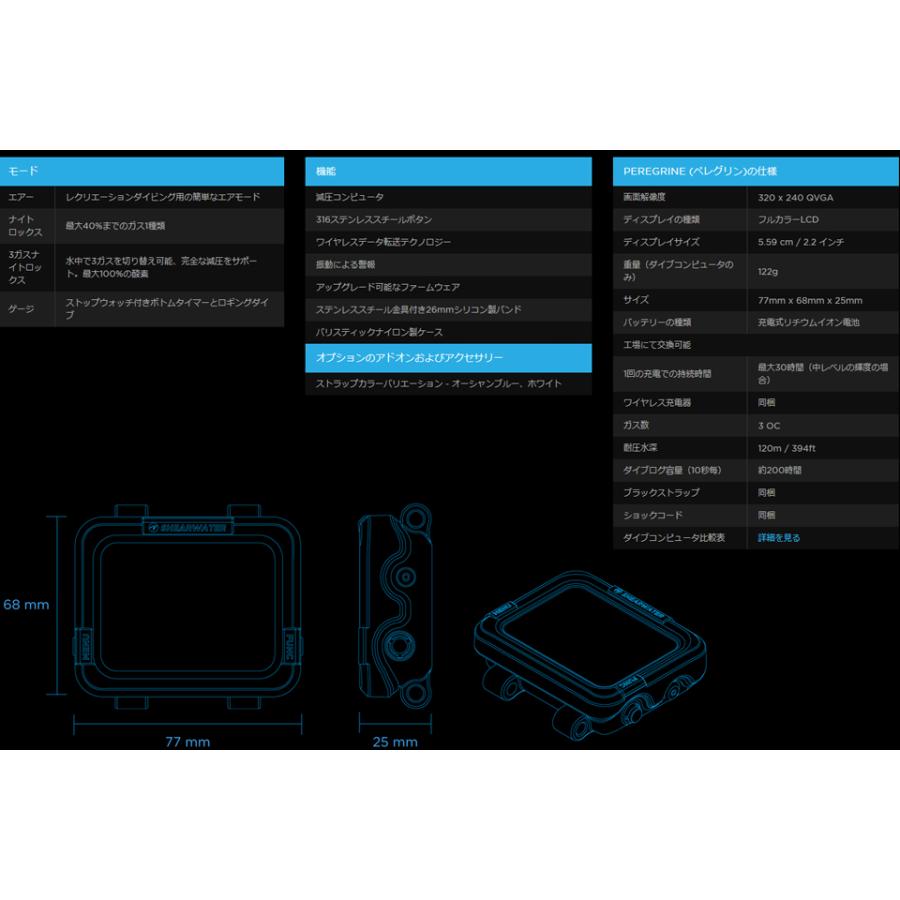The image size is (900, 900).
Task: Click the 25 mm depth dimension label
Action: pyautogui.click(x=395, y=742)
